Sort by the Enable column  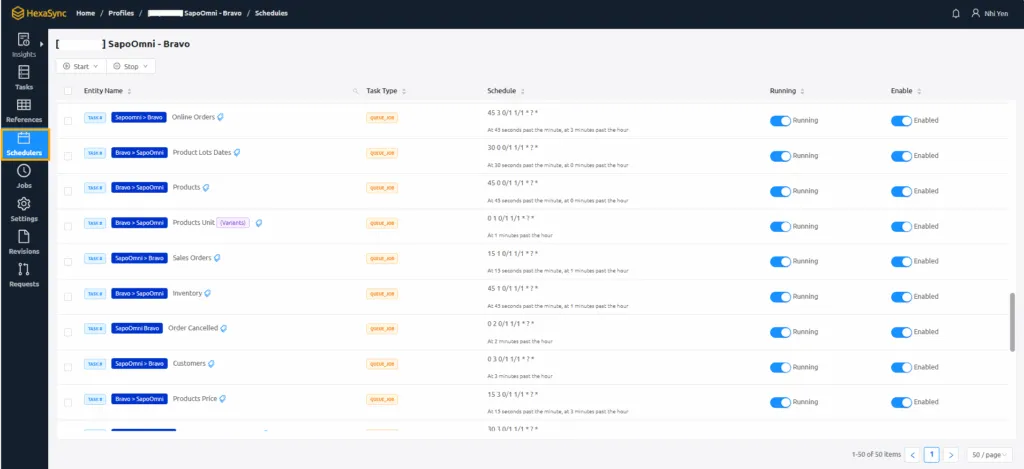[918, 91]
